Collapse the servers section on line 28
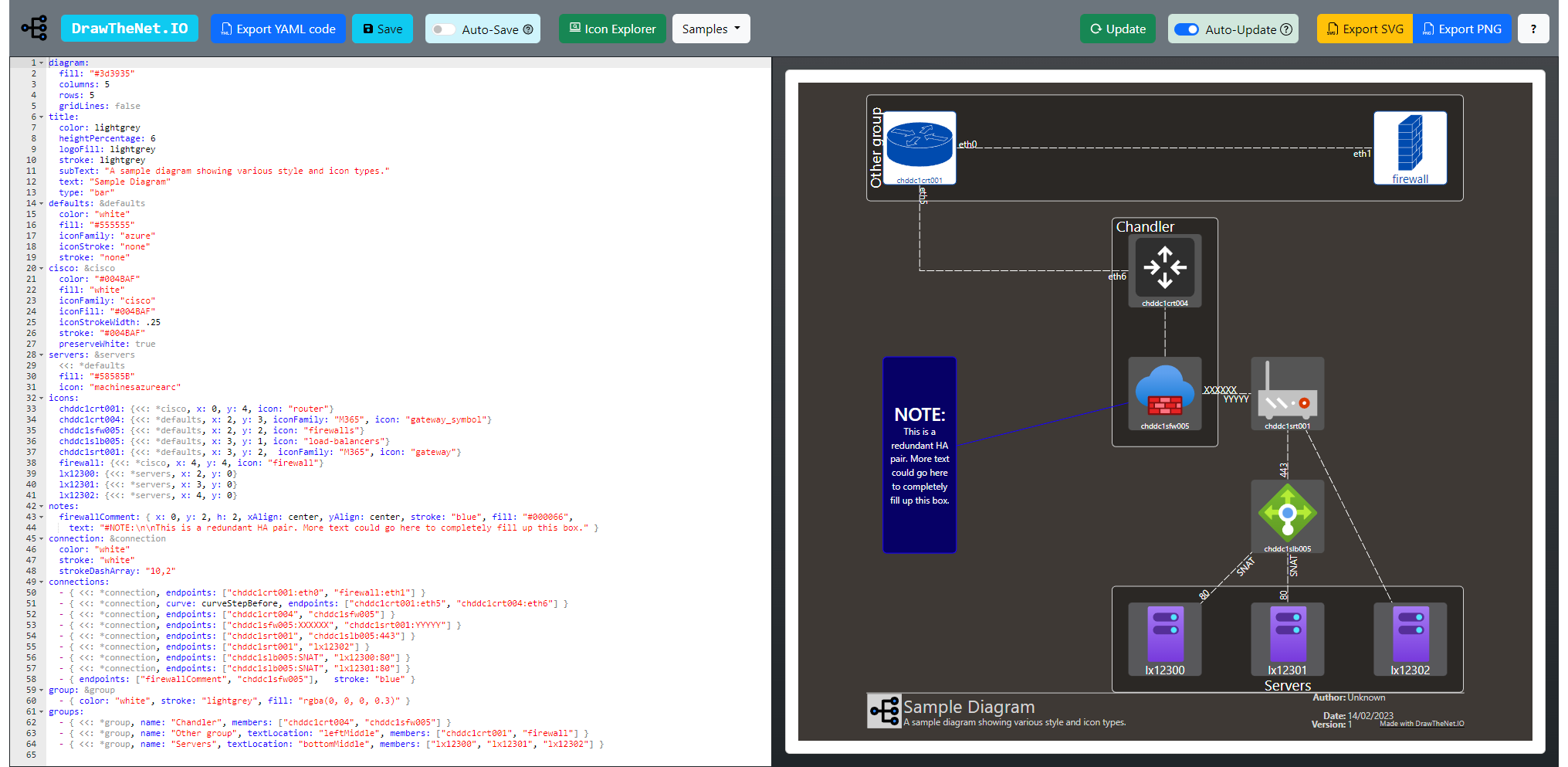 pos(41,355)
